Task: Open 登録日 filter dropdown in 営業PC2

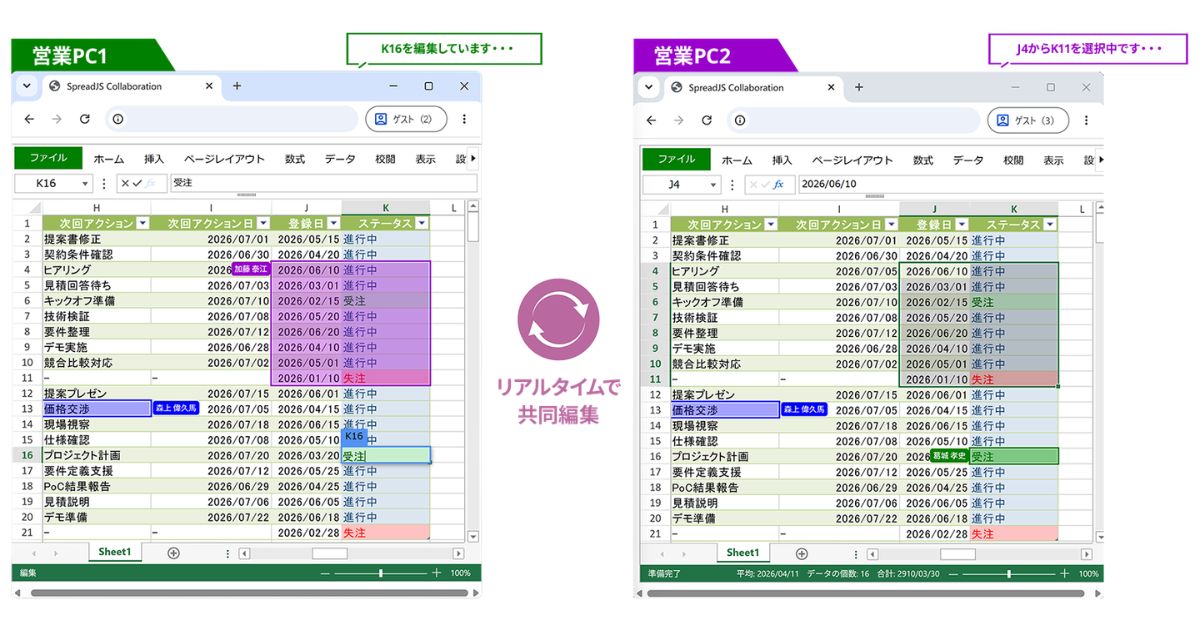Action: pyautogui.click(x=962, y=224)
